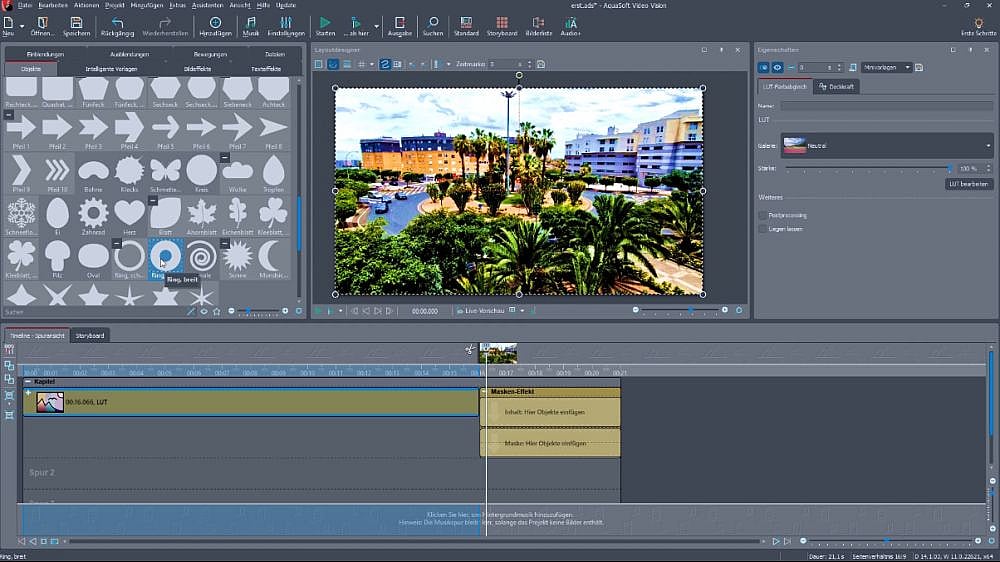Click the Ausgabe export icon
1000x562 pixels.
point(400,22)
